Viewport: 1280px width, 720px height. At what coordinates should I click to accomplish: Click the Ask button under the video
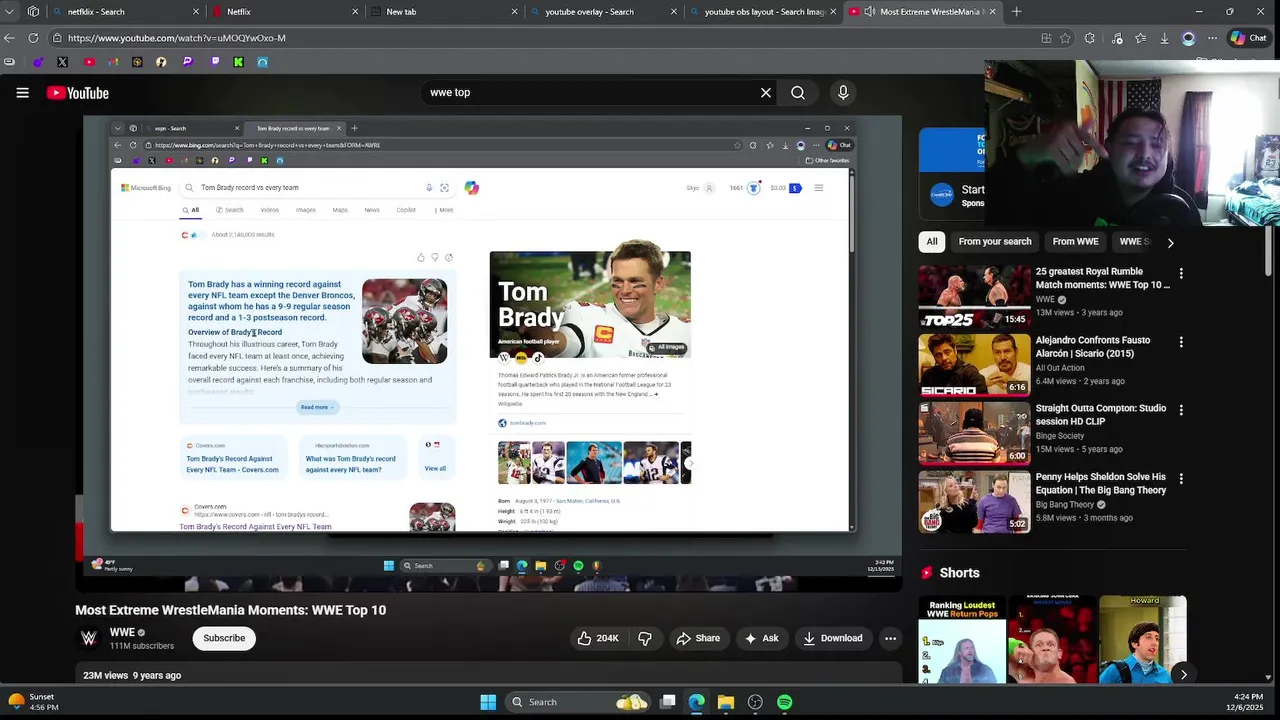click(x=761, y=638)
